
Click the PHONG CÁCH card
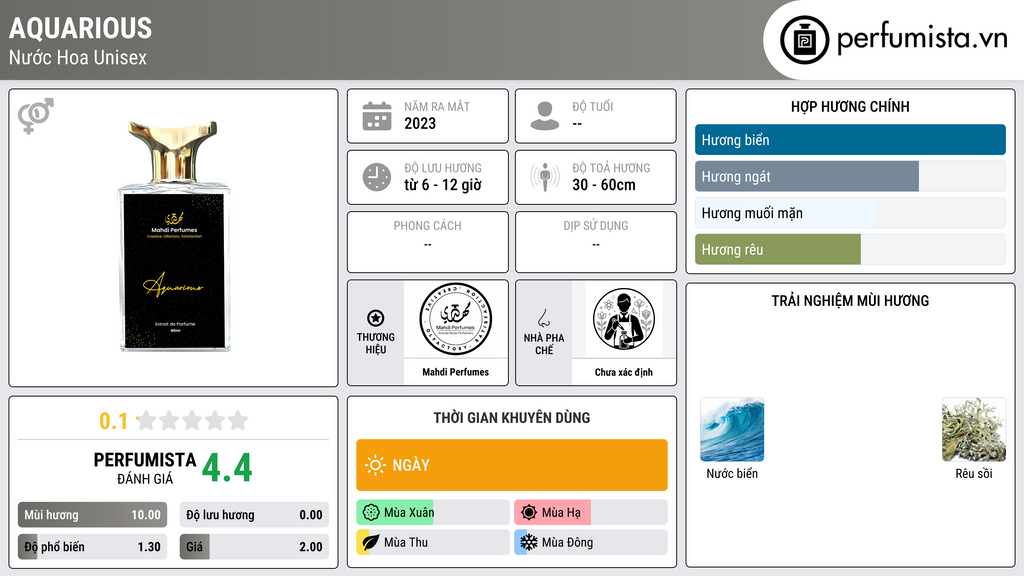428,242
